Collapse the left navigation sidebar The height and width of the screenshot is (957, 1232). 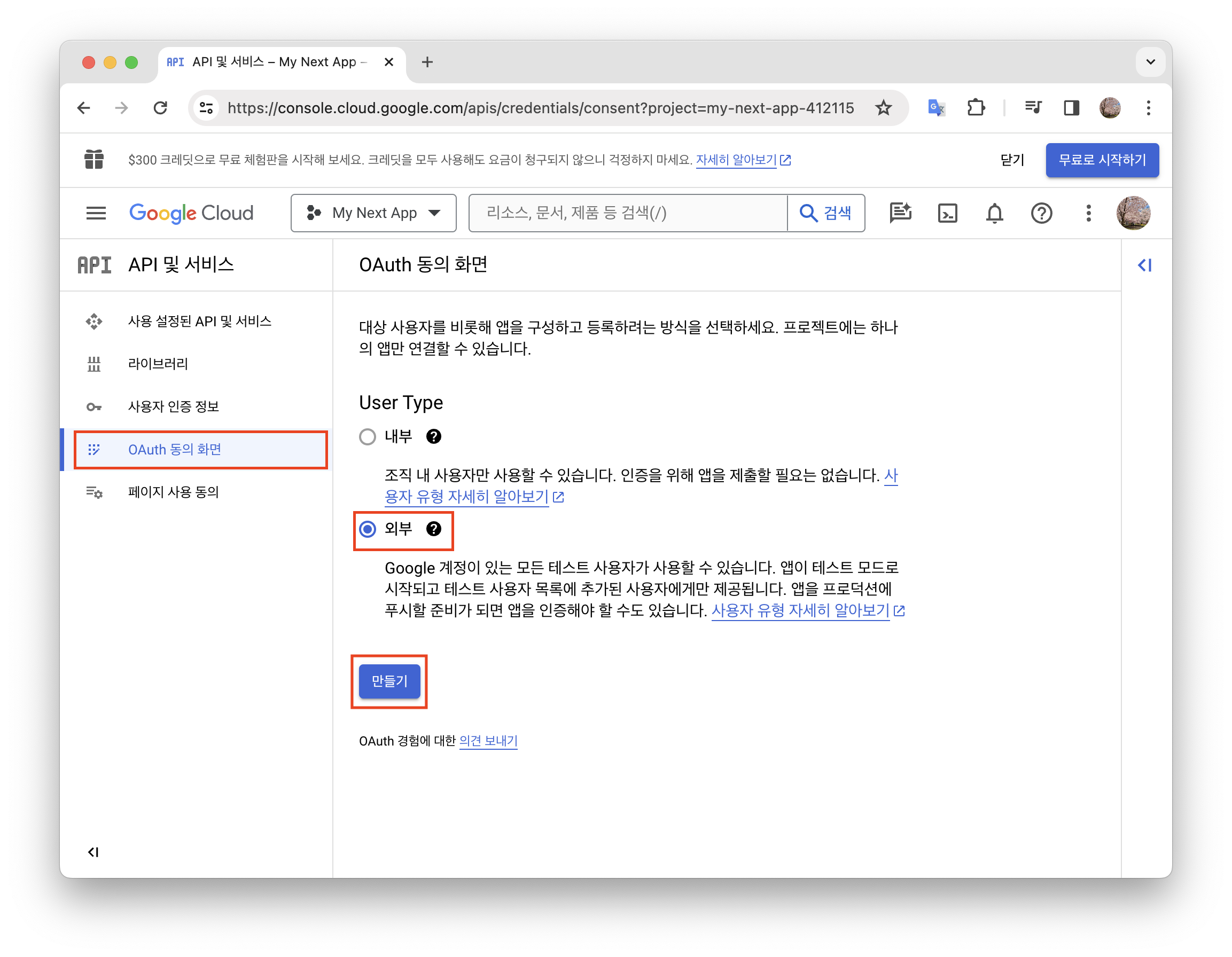coord(93,852)
